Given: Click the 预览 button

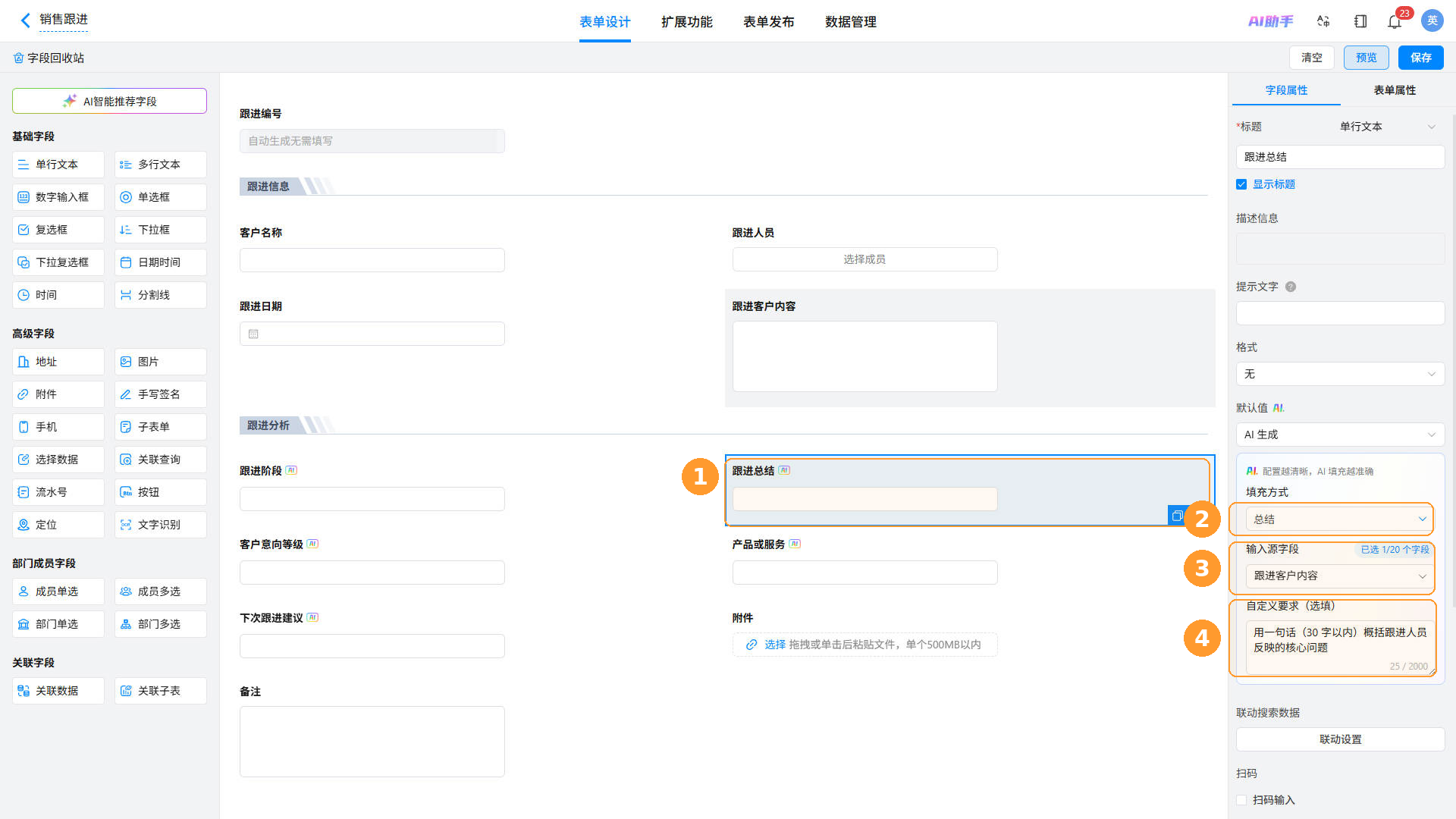Looking at the screenshot, I should tap(1367, 58).
